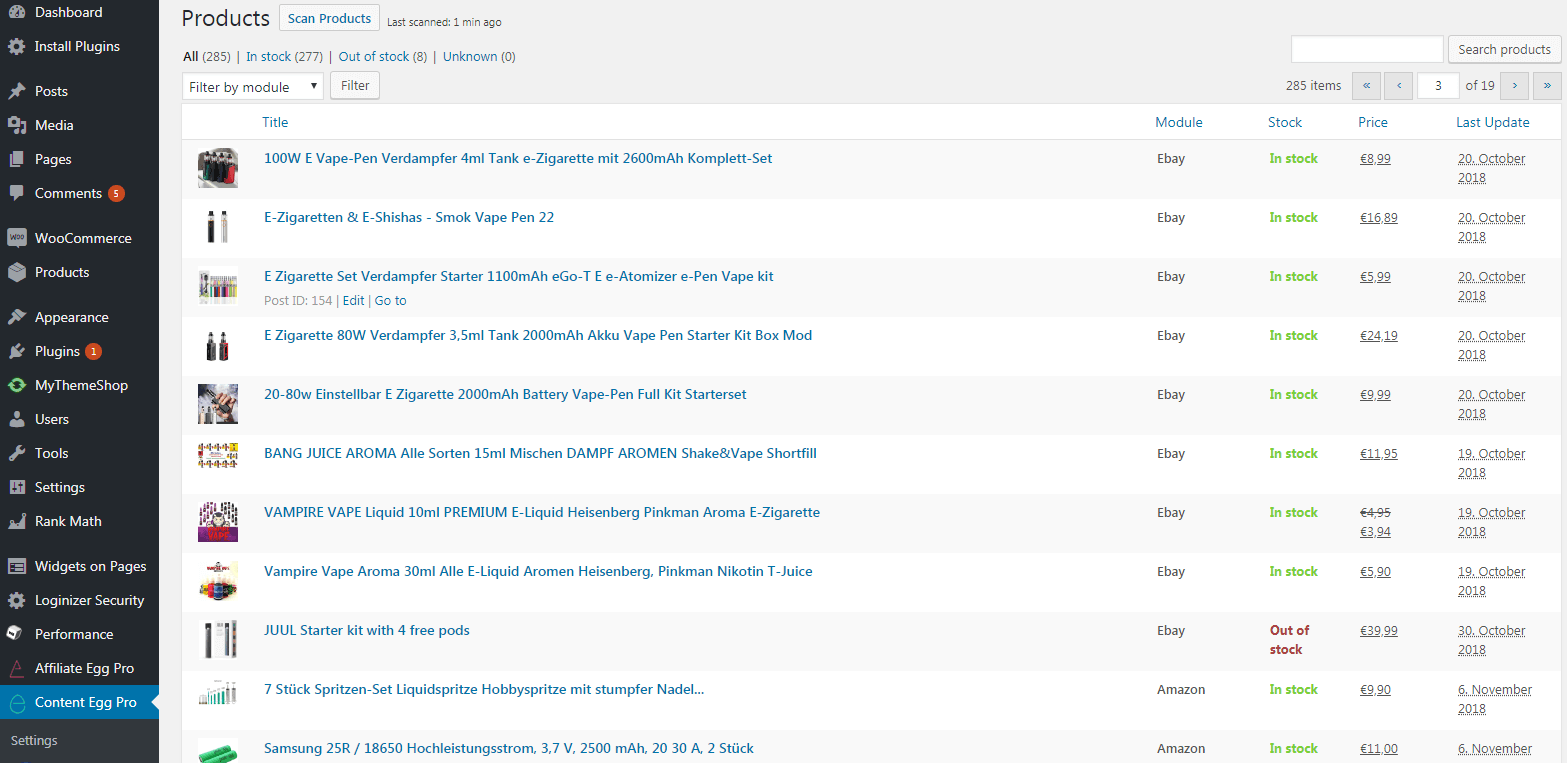The height and width of the screenshot is (763, 1567).
Task: Click the Affiliate Egg Pro icon
Action: pos(16,668)
